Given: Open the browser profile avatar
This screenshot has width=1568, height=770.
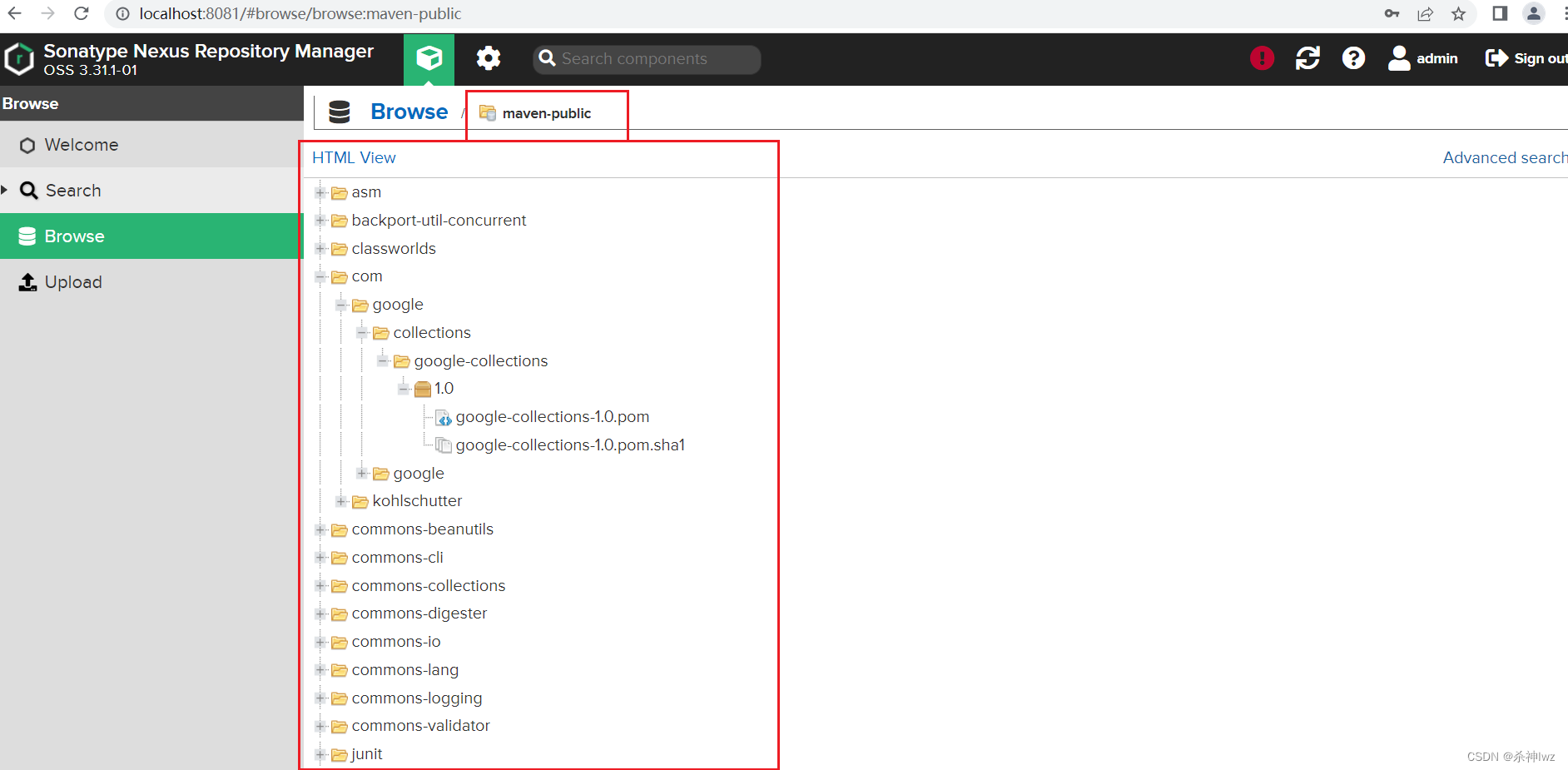Looking at the screenshot, I should click(x=1533, y=13).
